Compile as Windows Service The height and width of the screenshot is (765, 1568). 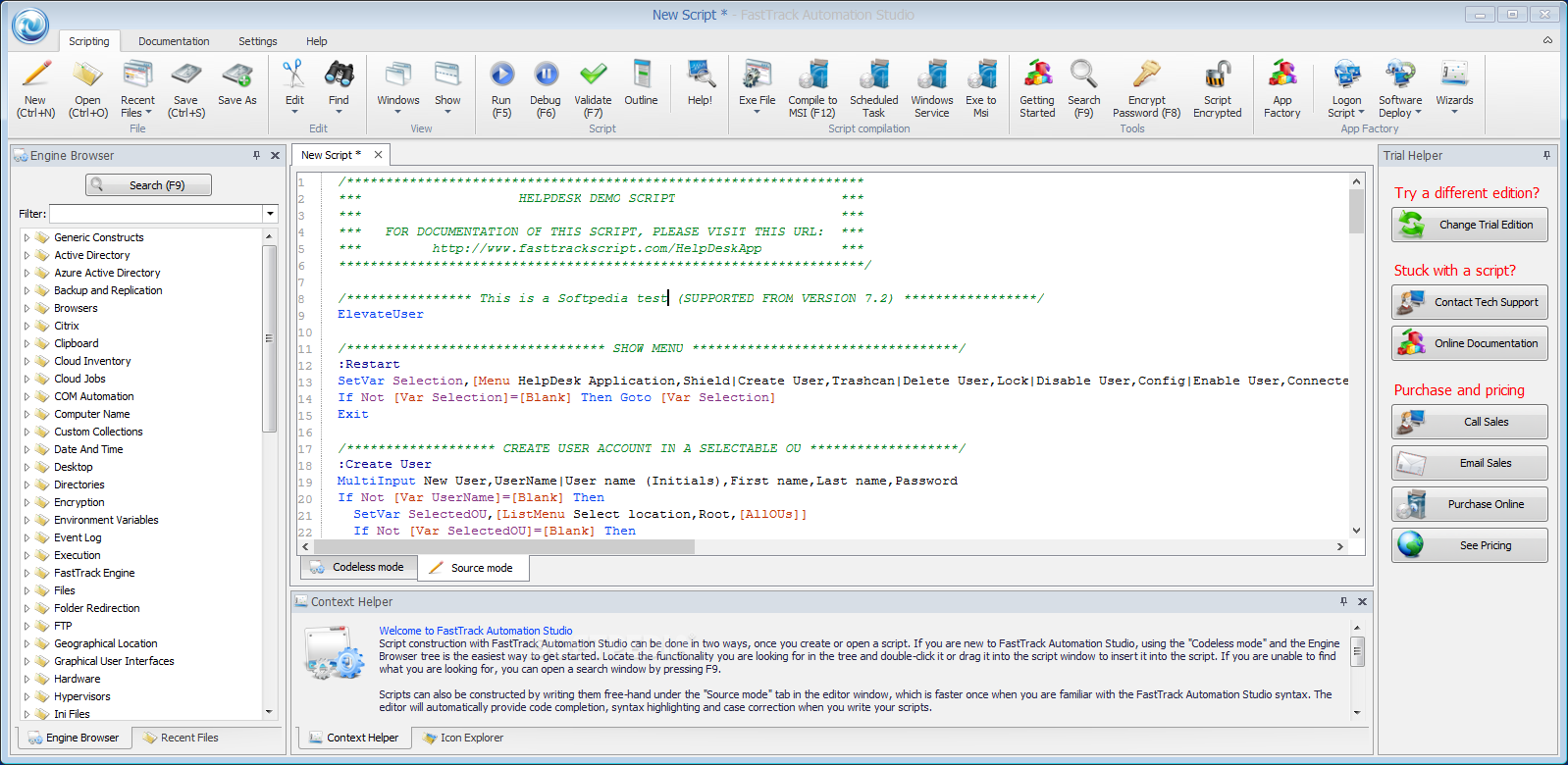coord(932,88)
